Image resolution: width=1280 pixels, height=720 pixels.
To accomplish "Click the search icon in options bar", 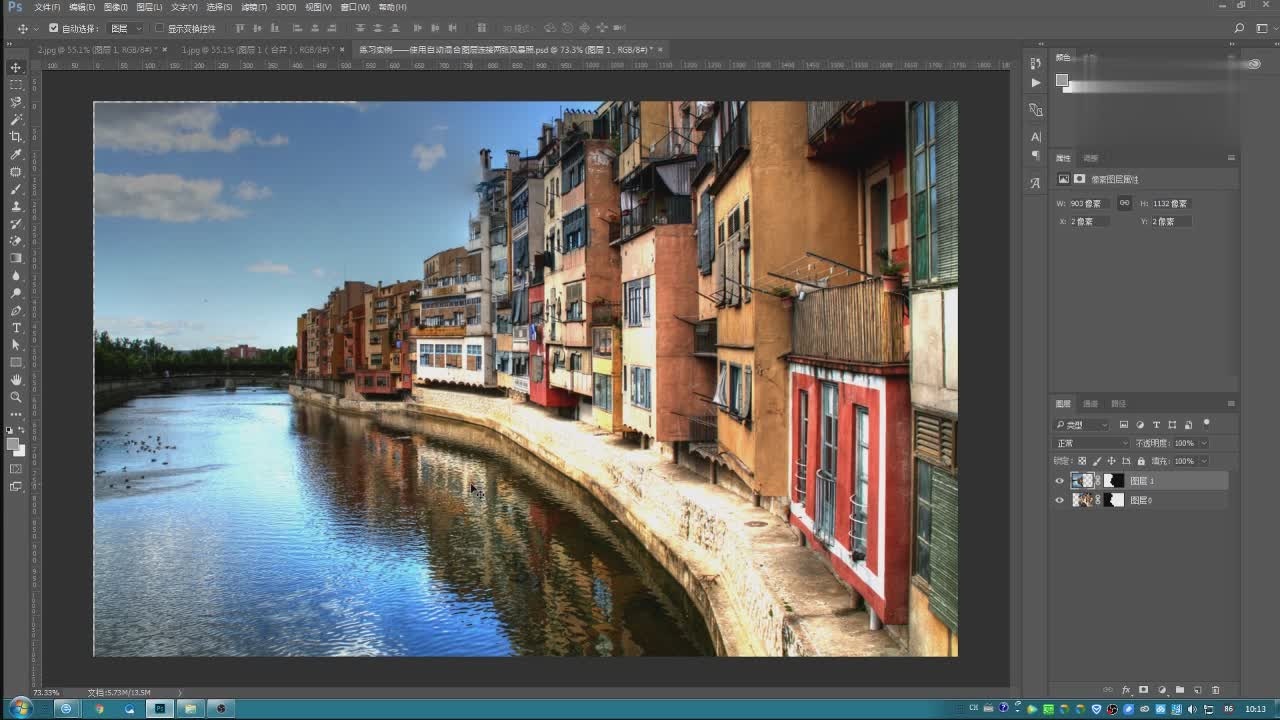I will 1240,29.
